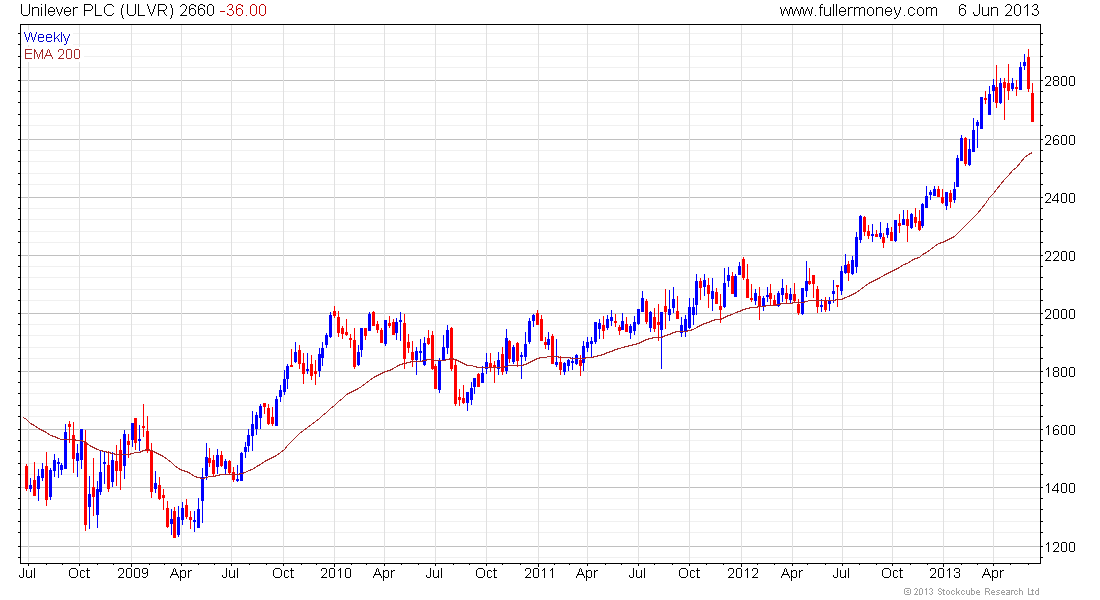Click the 'Apr' label right after 2013
The image size is (1100, 600).
(x=993, y=574)
